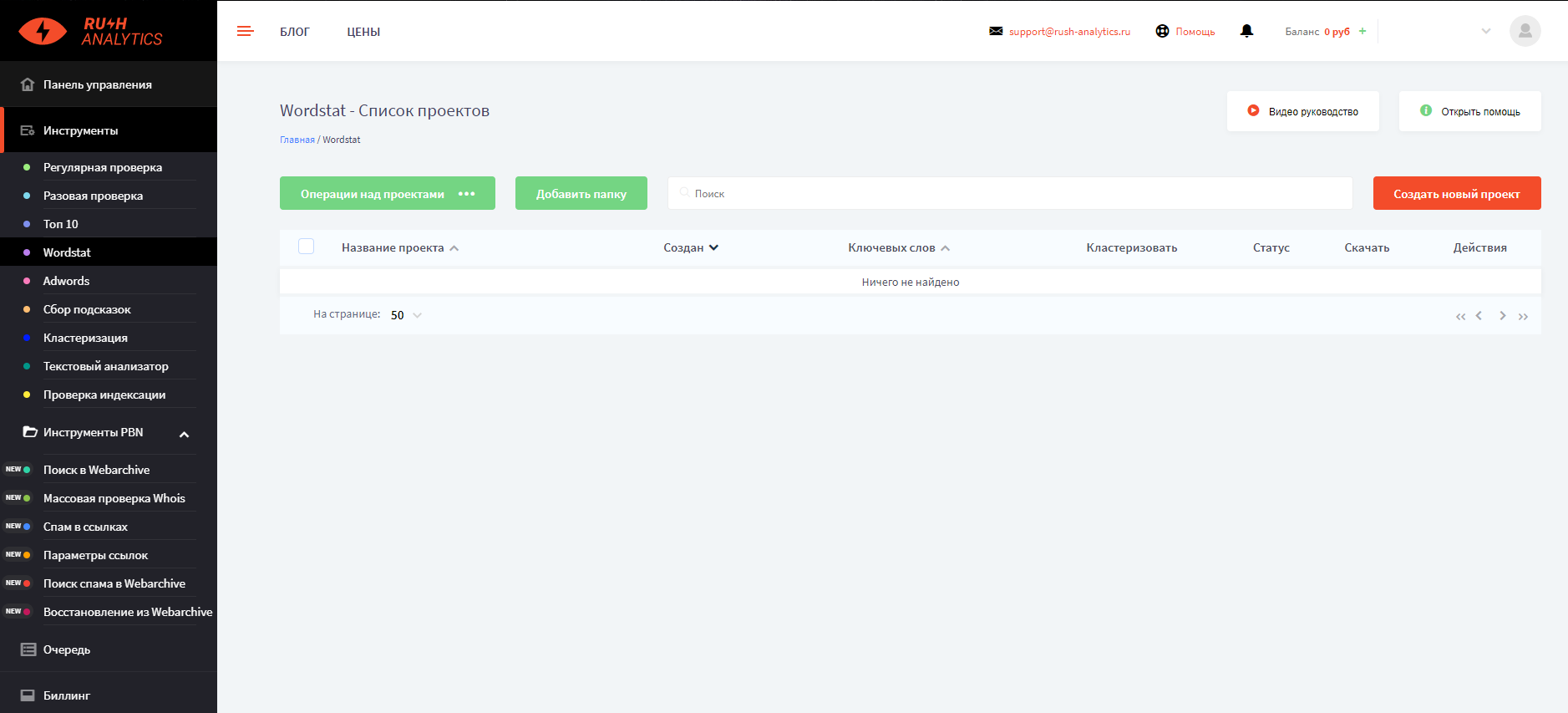1568x713 pixels.
Task: Click the home icon for Панель управления
Action: click(x=28, y=84)
